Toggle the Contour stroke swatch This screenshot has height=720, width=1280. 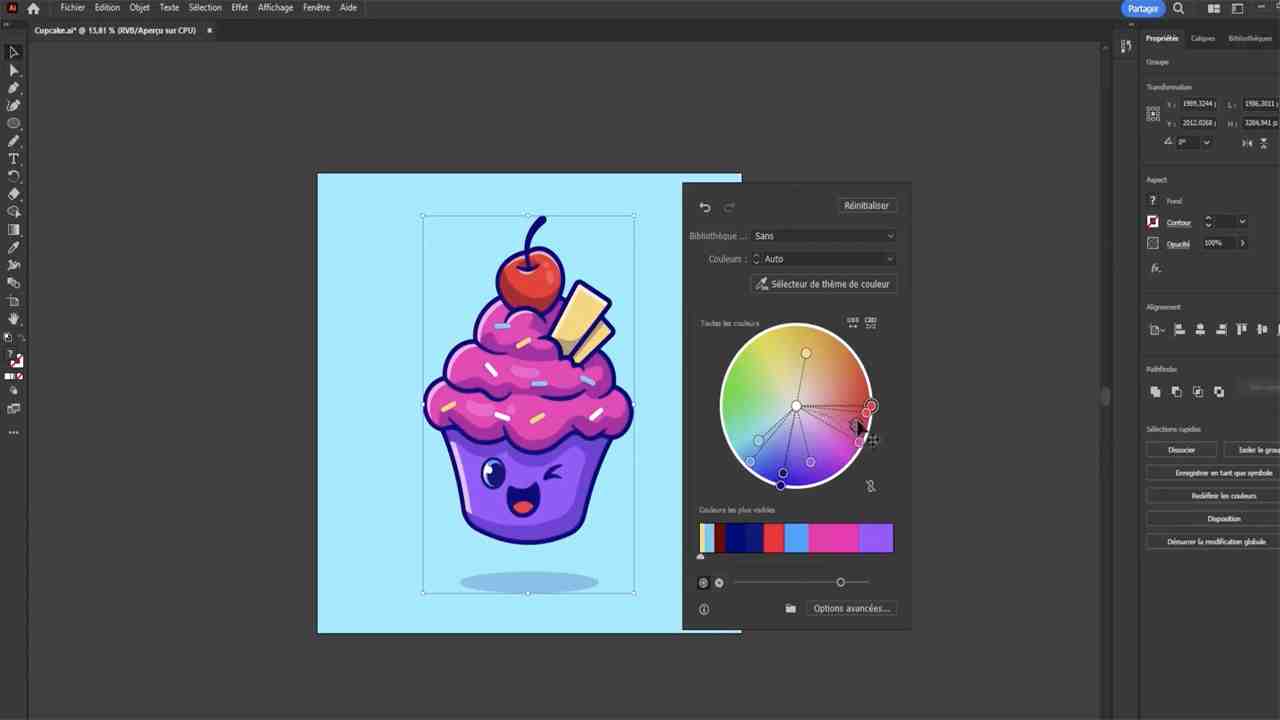coord(1153,222)
